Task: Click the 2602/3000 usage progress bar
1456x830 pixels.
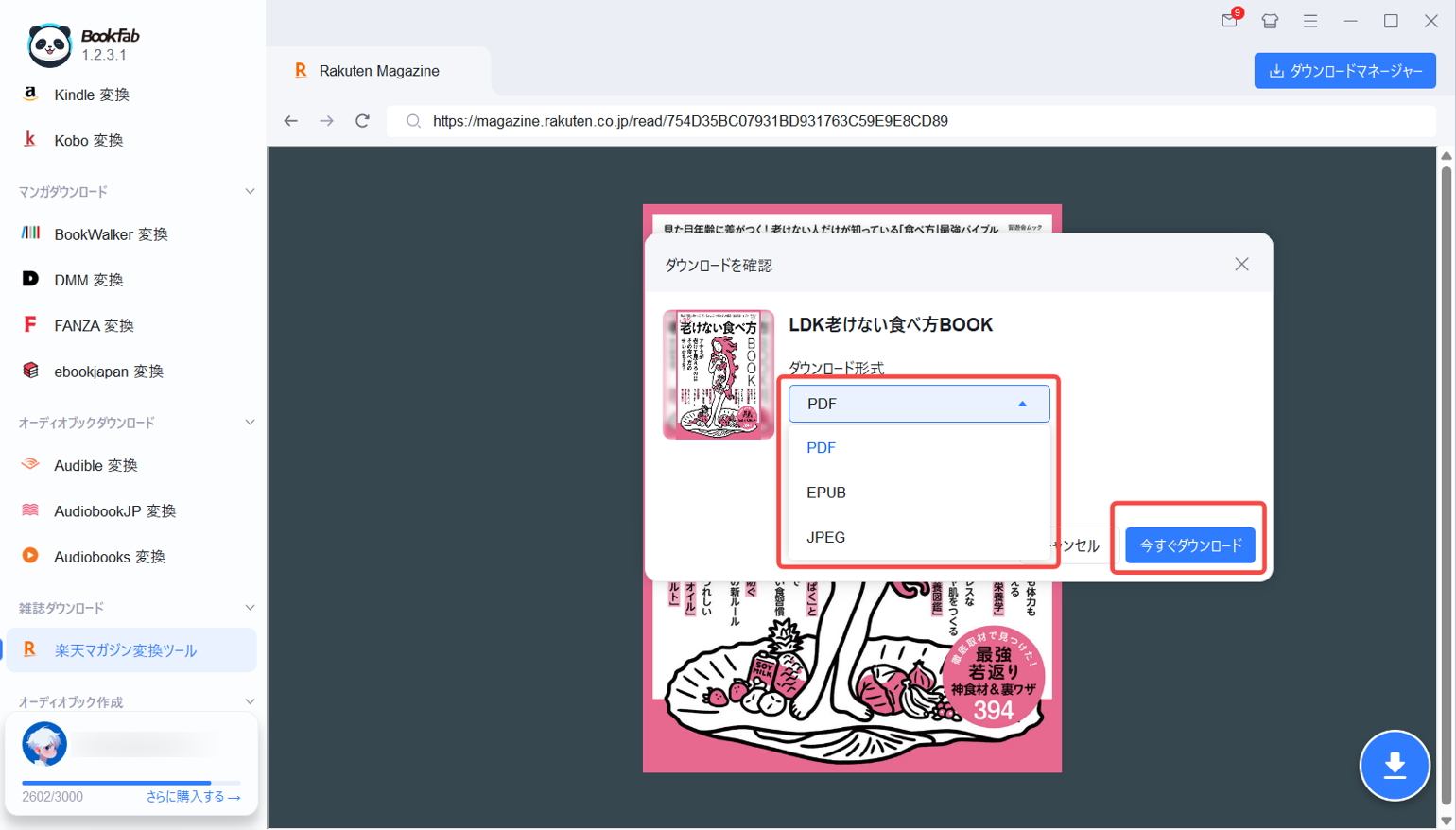Action: tap(130, 783)
